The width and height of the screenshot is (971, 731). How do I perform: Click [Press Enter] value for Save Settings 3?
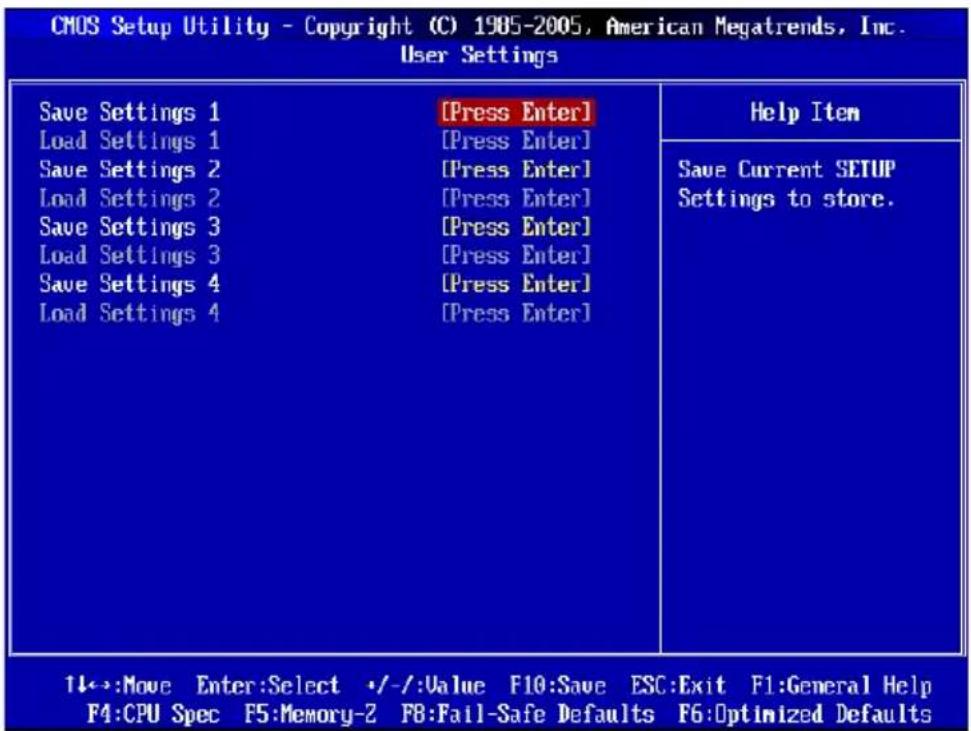tap(516, 227)
